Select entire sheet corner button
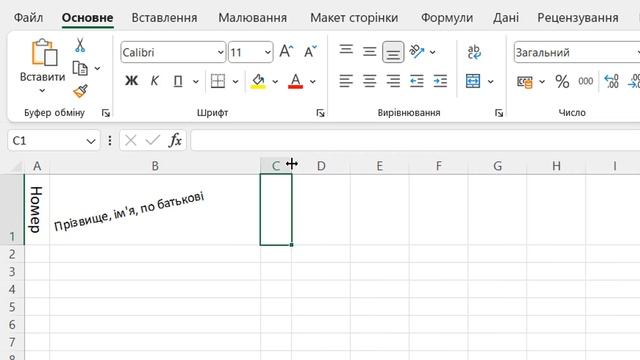The width and height of the screenshot is (640, 360). pyautogui.click(x=15, y=166)
